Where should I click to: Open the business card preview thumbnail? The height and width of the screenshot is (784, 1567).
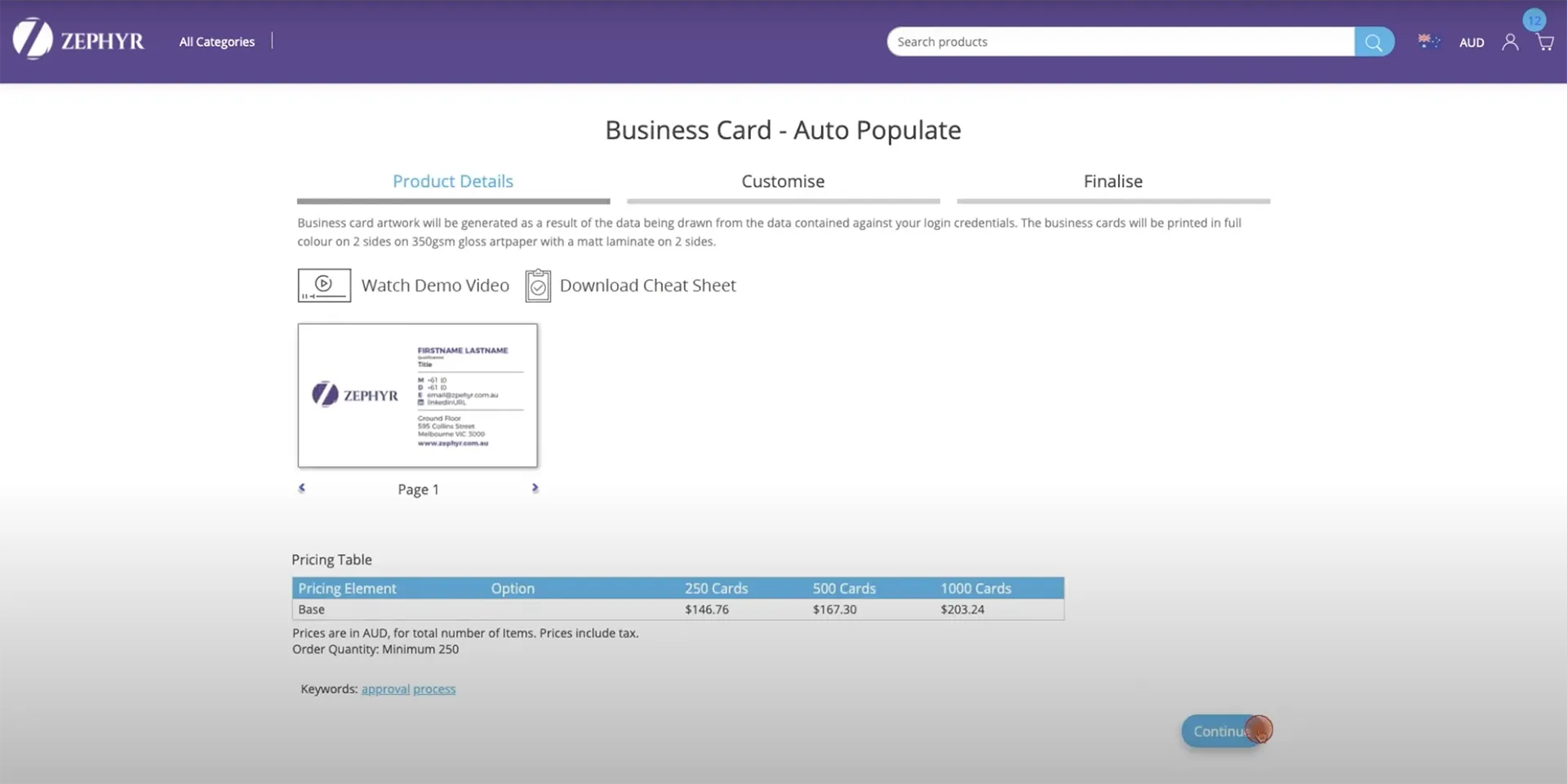coord(418,396)
